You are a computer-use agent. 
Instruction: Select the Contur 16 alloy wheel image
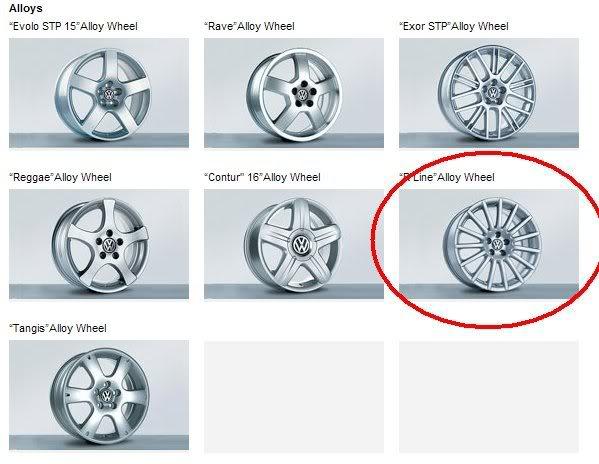point(294,244)
